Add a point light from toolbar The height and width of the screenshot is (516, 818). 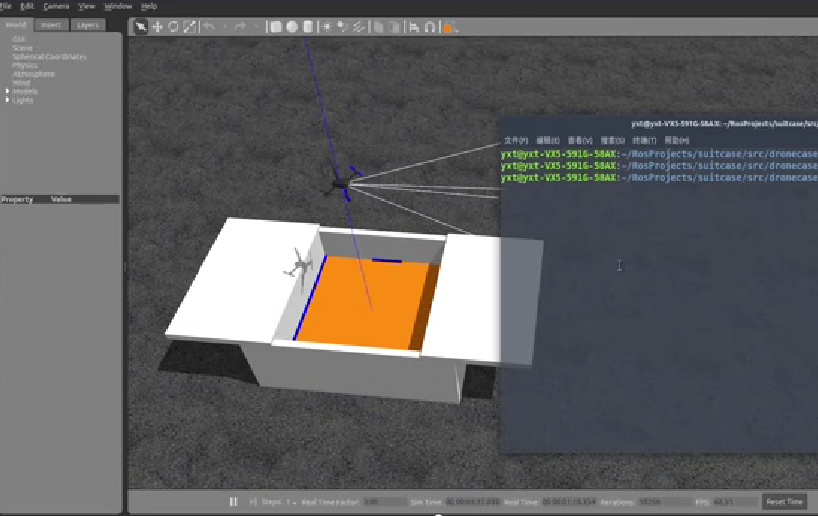327,27
